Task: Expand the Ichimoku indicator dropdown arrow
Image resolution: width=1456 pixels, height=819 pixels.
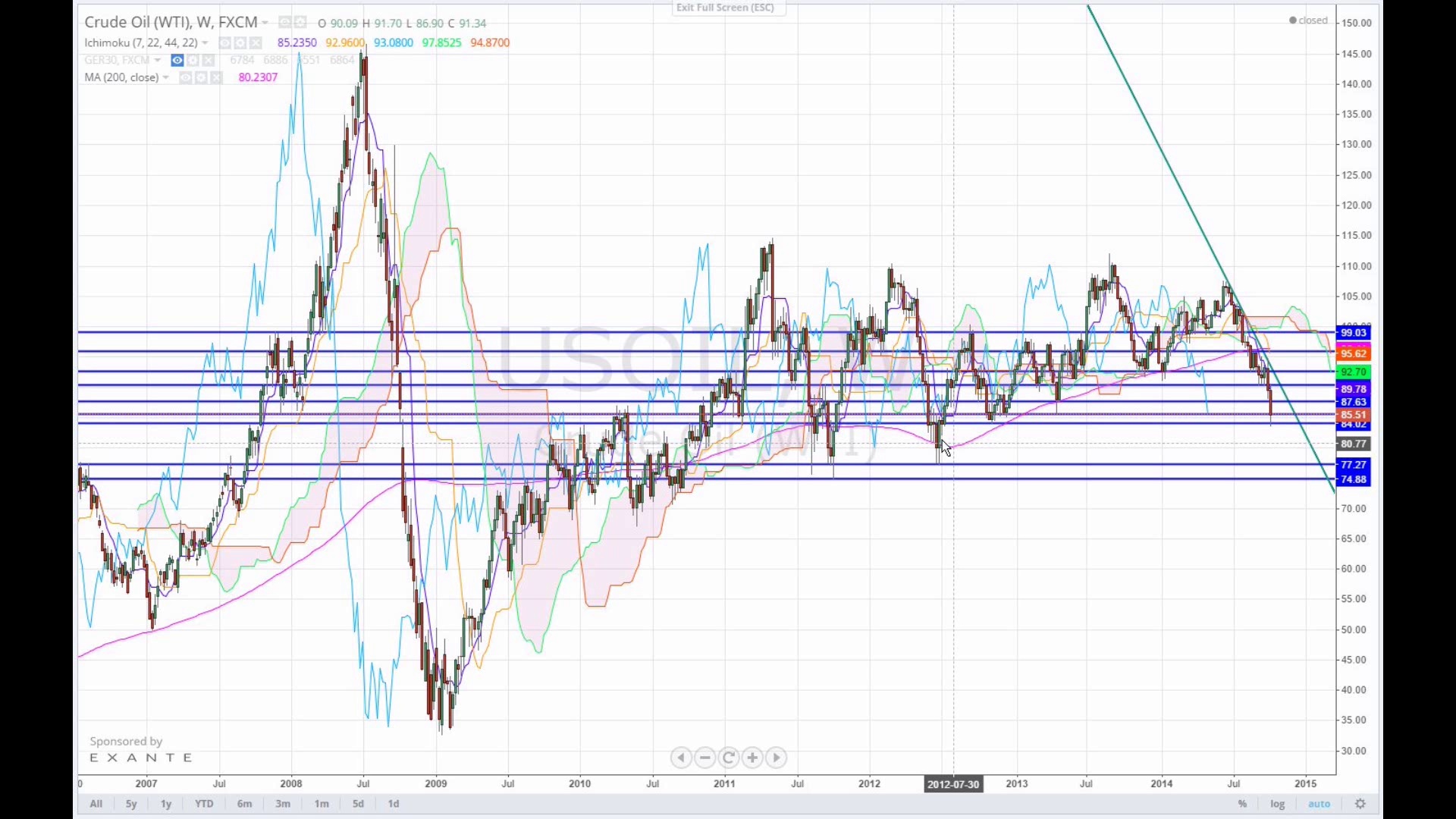Action: coord(205,43)
